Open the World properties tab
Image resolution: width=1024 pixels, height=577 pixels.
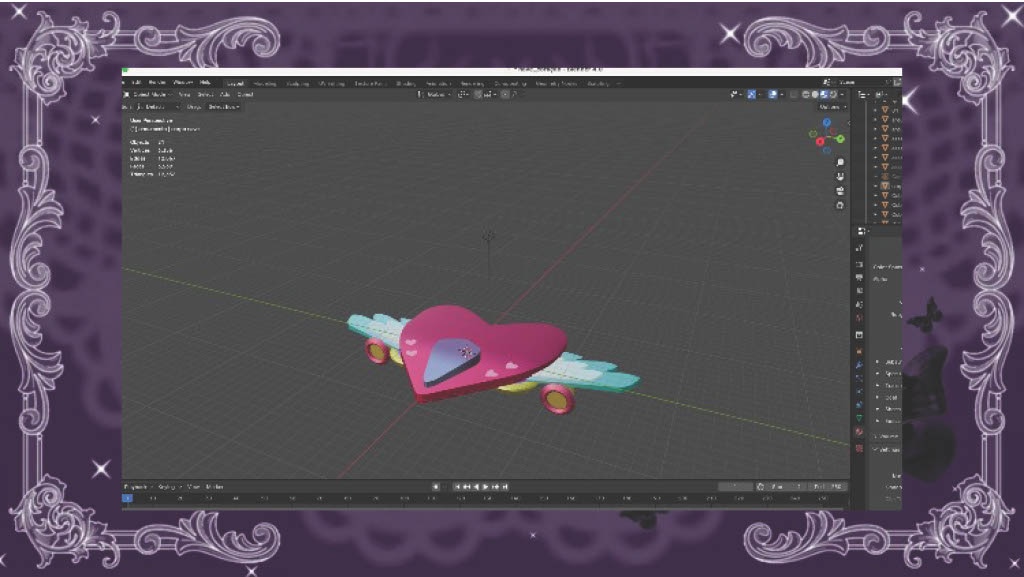point(859,319)
